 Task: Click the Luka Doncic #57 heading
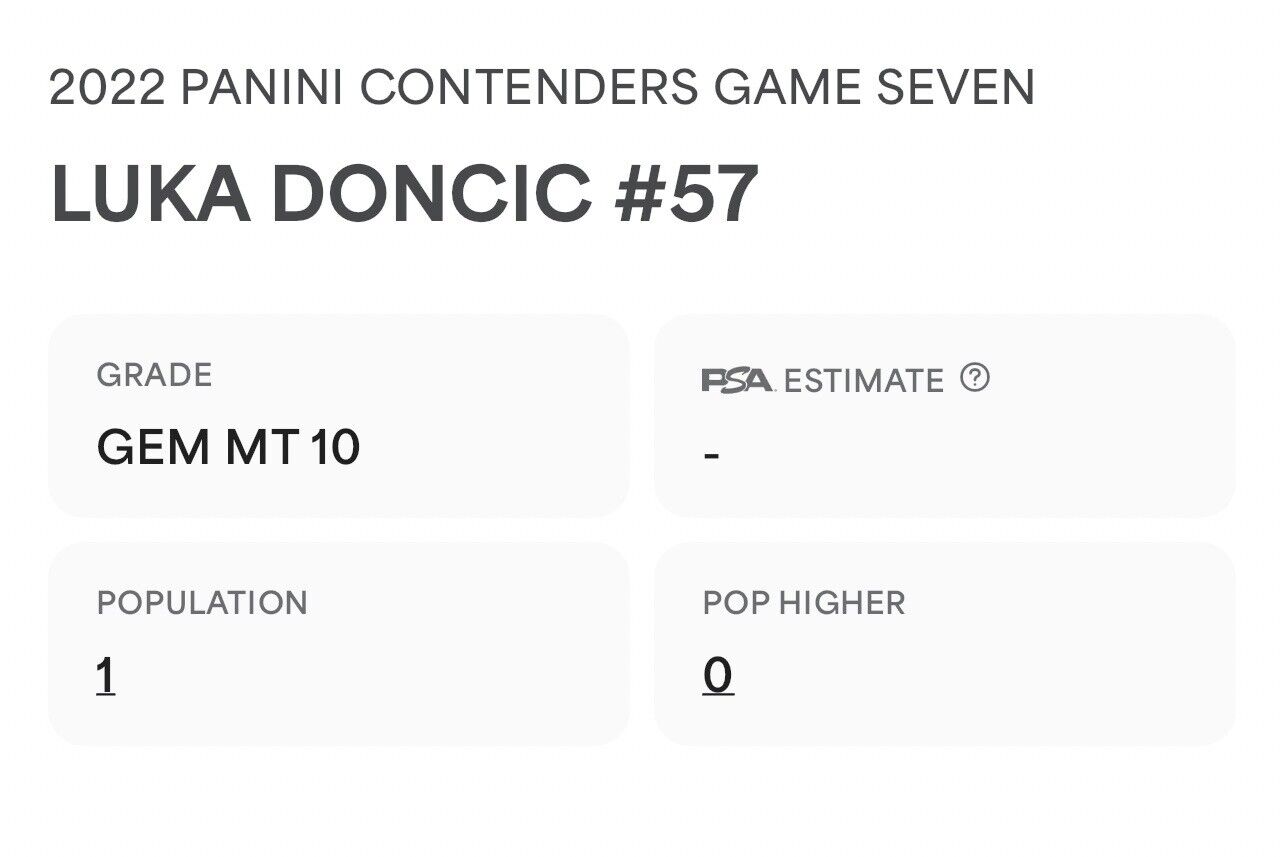[404, 193]
